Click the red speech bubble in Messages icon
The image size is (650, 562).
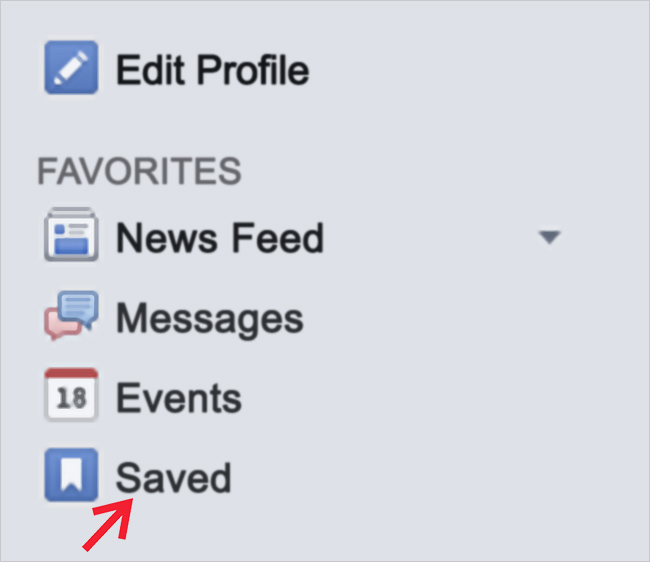tap(58, 325)
